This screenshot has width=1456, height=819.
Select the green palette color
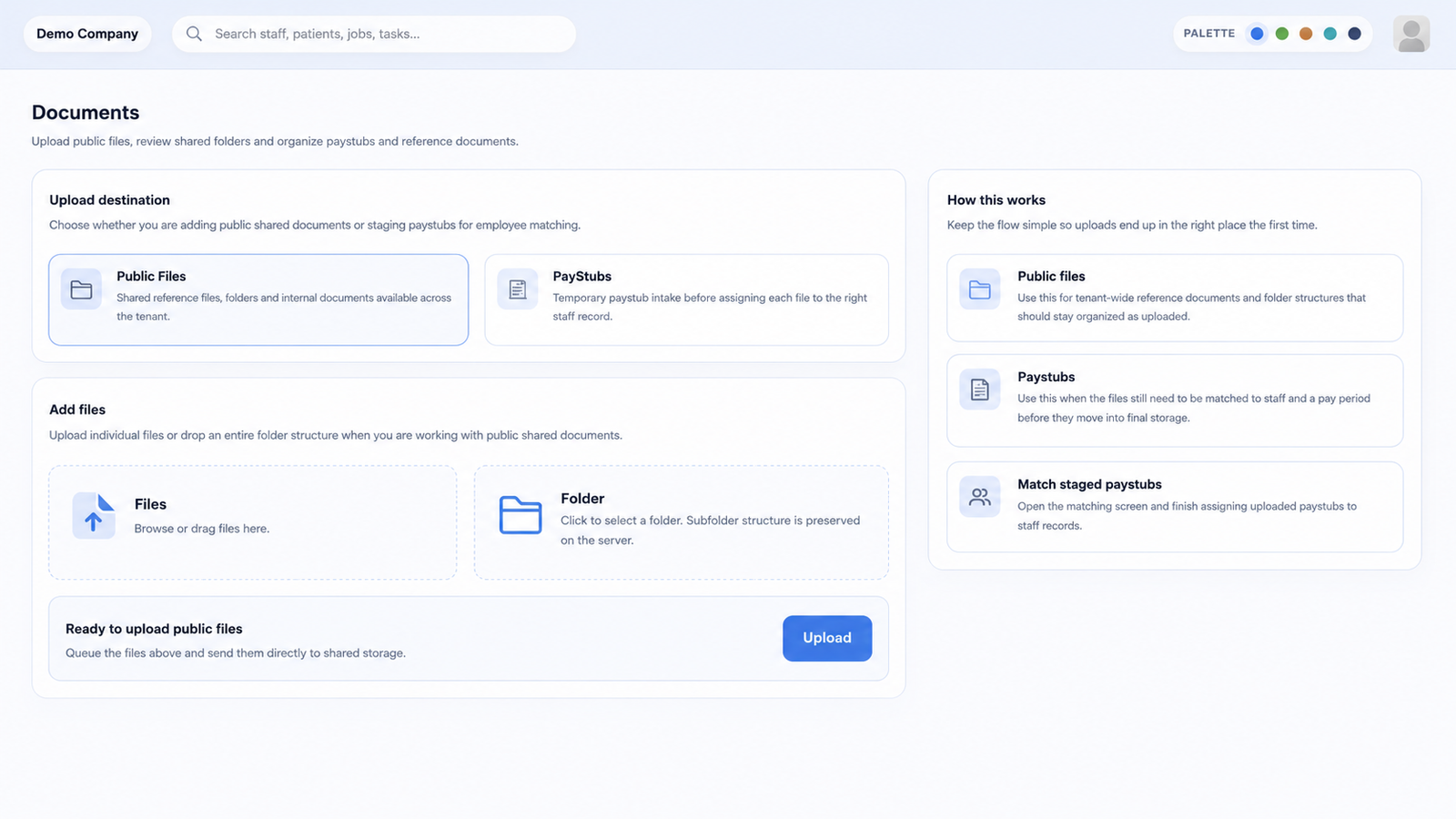(1282, 34)
